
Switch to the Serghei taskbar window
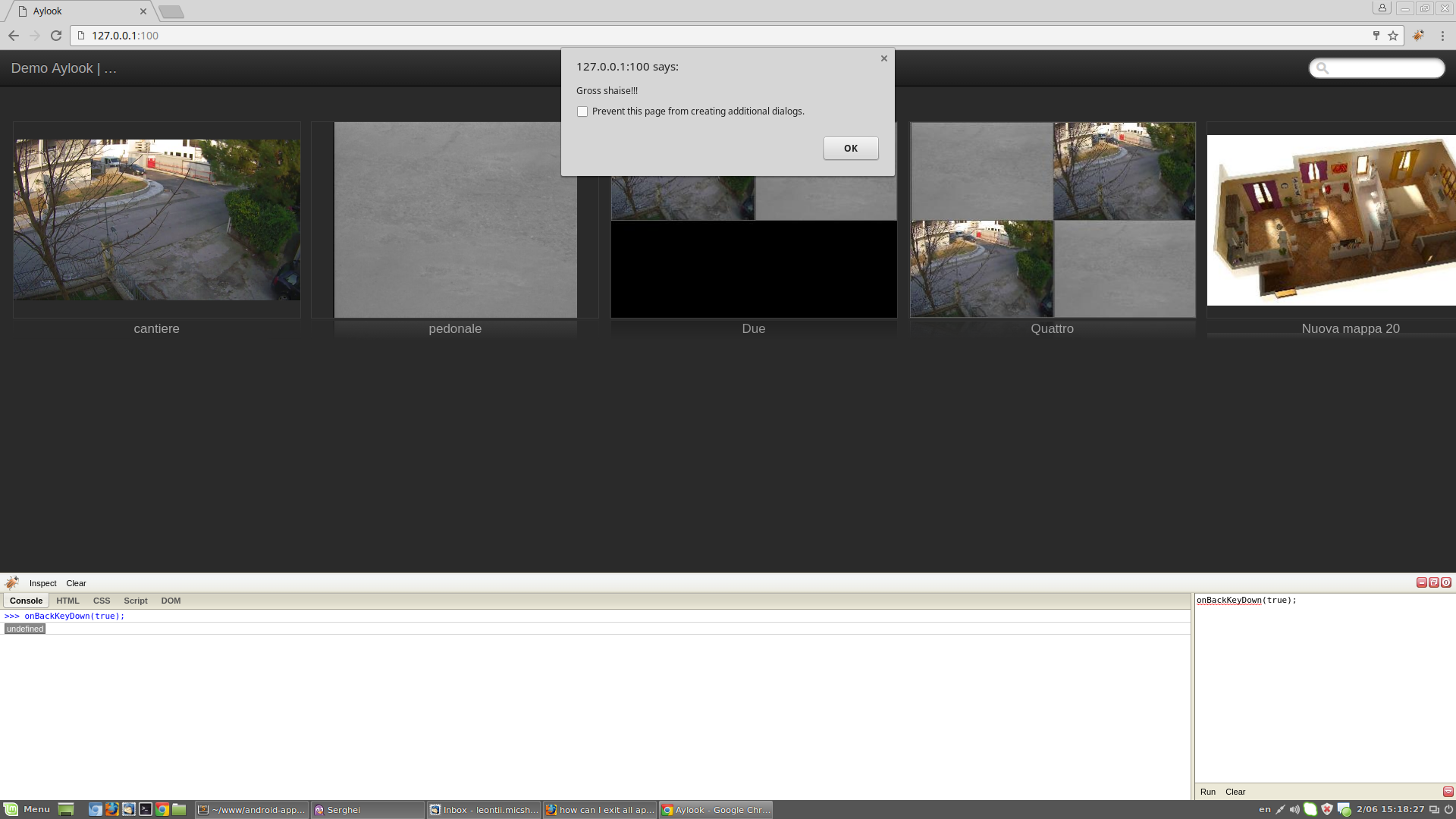tap(368, 810)
